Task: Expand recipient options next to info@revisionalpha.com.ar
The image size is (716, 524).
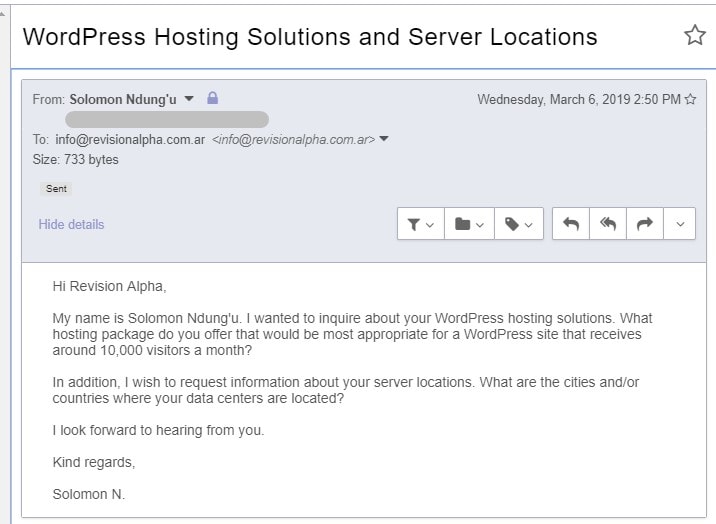Action: (384, 139)
